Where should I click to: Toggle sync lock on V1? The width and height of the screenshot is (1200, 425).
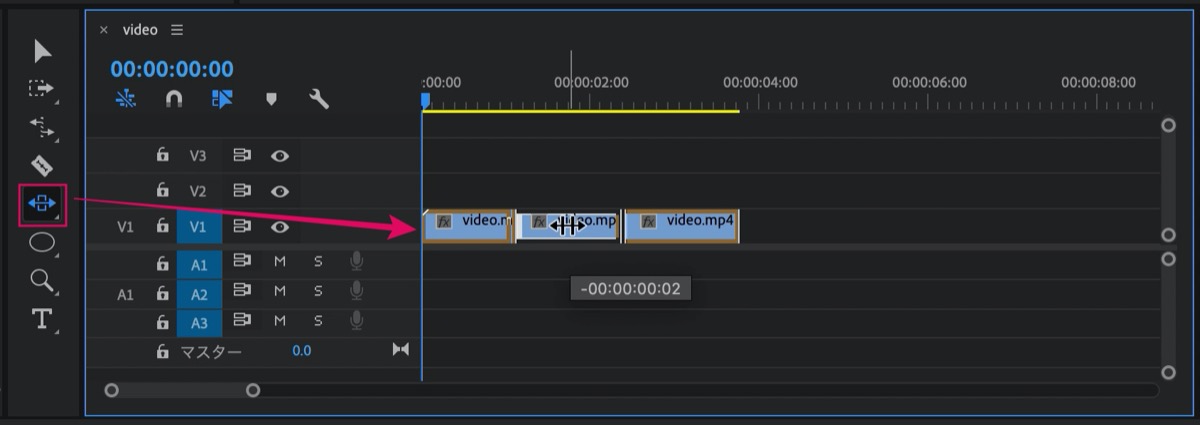coord(241,226)
